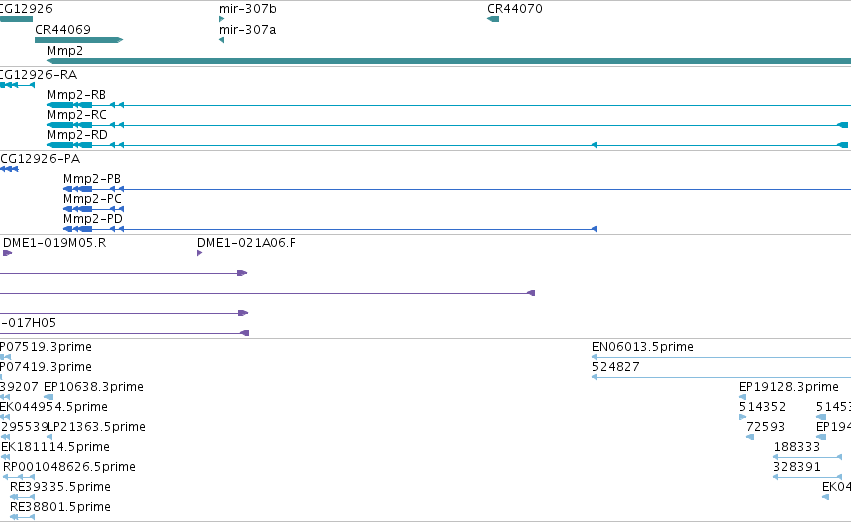The width and height of the screenshot is (851, 522).
Task: Click the RE38801.5prime label
Action: click(x=60, y=507)
